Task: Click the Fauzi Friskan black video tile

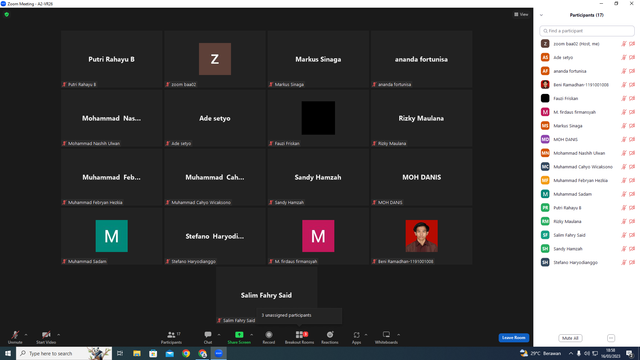Action: click(x=318, y=118)
